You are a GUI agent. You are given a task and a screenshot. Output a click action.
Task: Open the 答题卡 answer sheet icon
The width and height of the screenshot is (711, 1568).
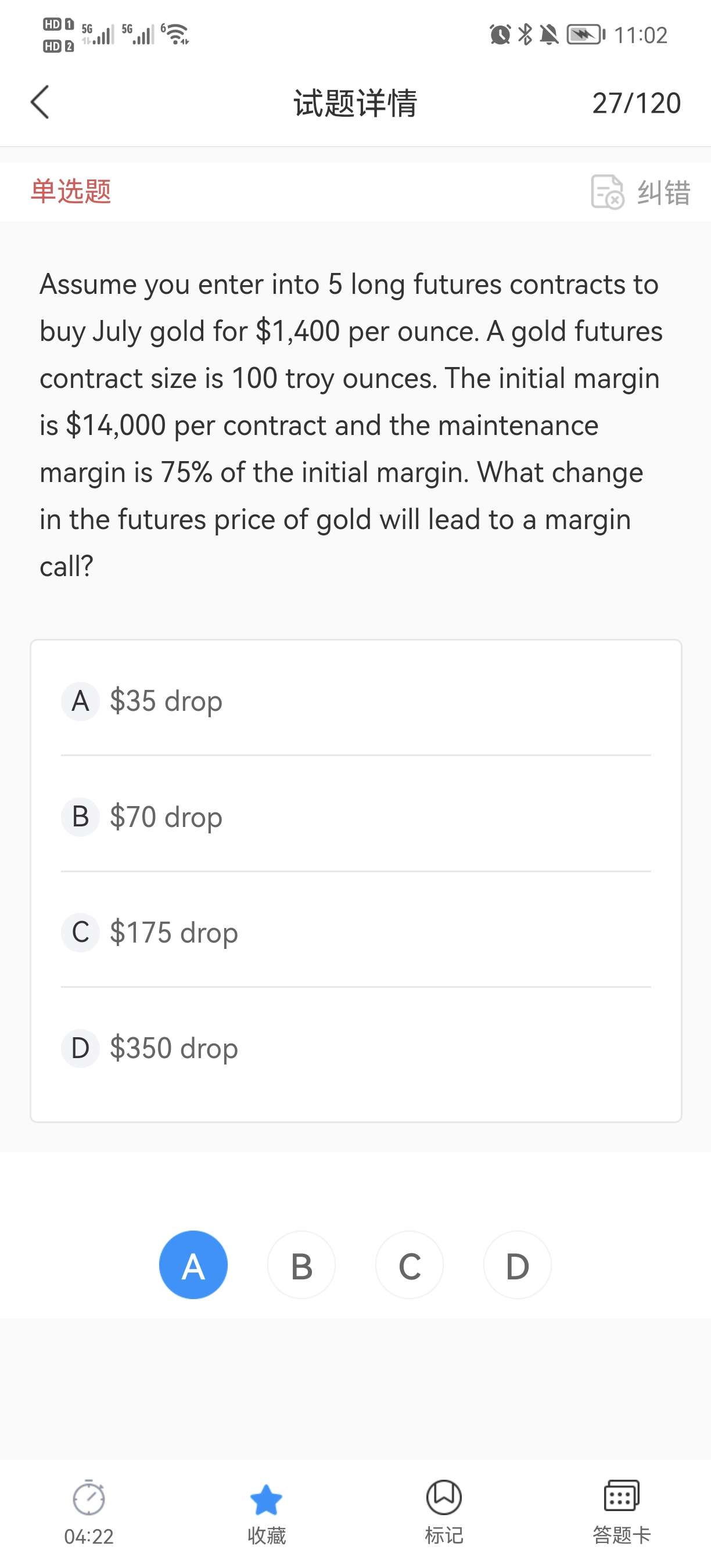pyautogui.click(x=622, y=1496)
